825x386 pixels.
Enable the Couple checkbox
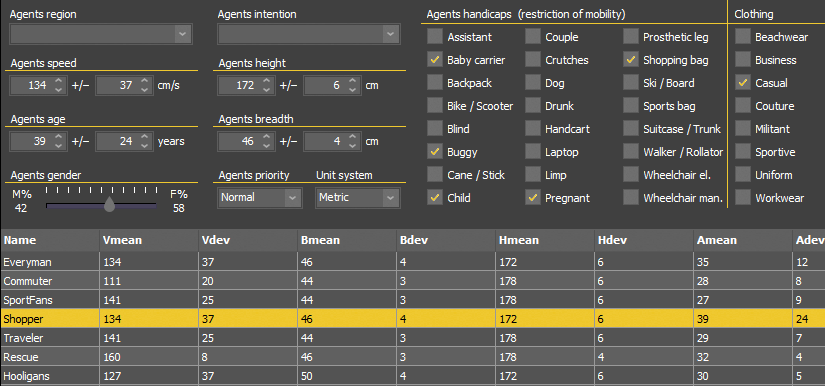(x=533, y=37)
